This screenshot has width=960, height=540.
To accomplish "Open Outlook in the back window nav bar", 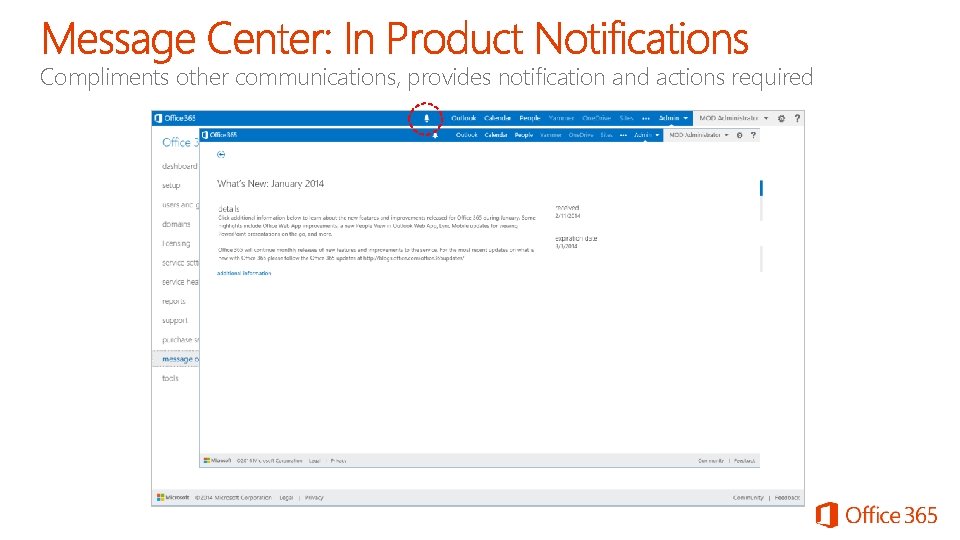I will pyautogui.click(x=463, y=118).
